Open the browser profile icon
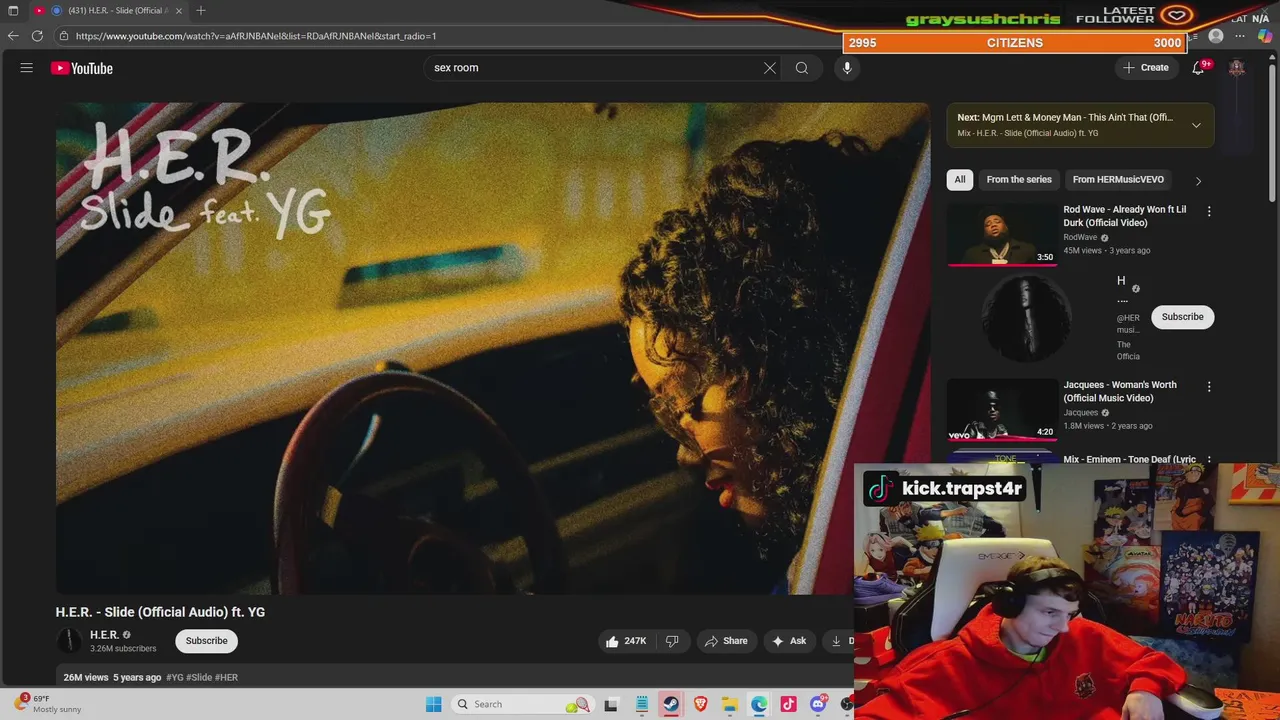This screenshot has width=1280, height=720. (1216, 36)
